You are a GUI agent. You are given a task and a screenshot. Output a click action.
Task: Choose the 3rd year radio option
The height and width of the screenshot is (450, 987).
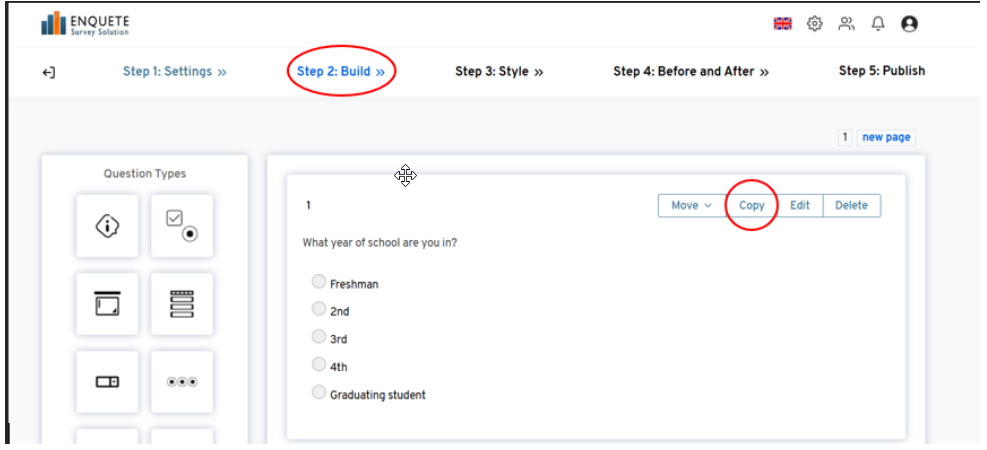click(319, 337)
